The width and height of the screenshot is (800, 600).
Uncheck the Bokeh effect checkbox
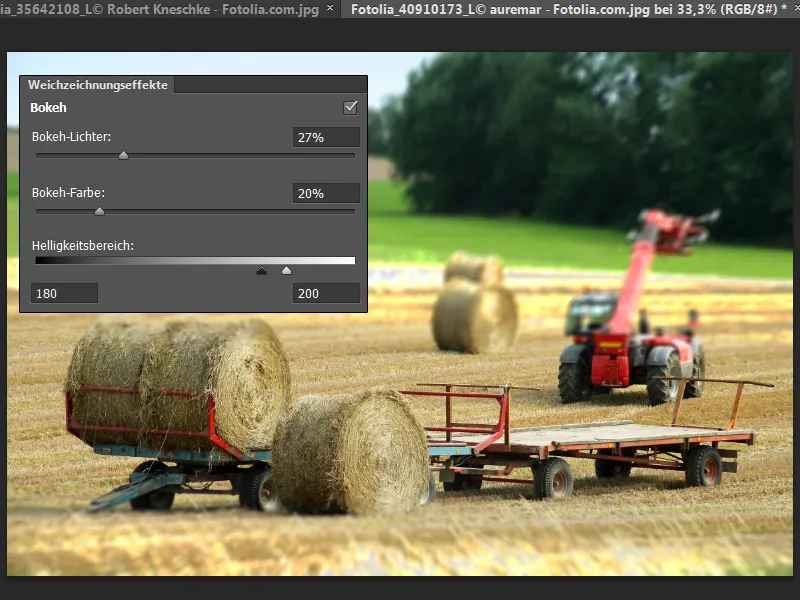[351, 108]
